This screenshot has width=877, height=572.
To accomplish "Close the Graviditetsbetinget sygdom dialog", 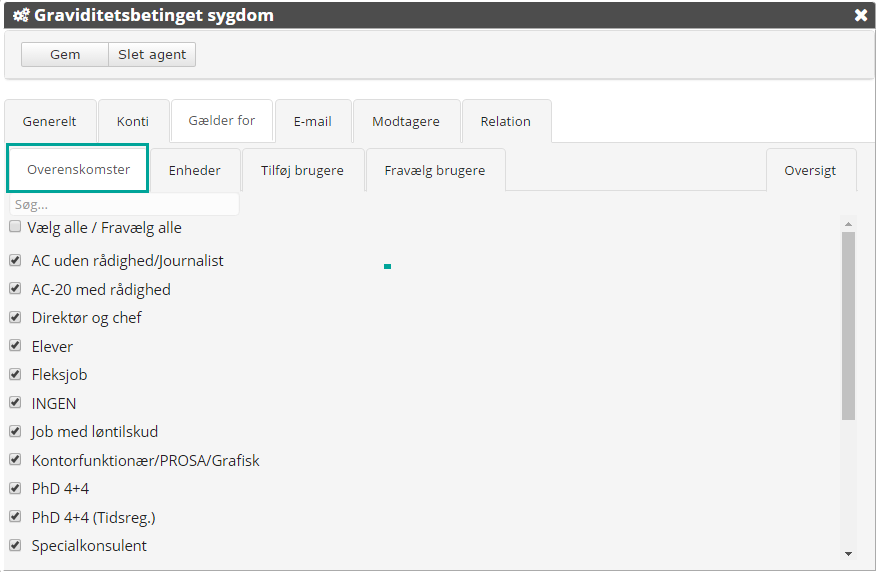I will (860, 15).
